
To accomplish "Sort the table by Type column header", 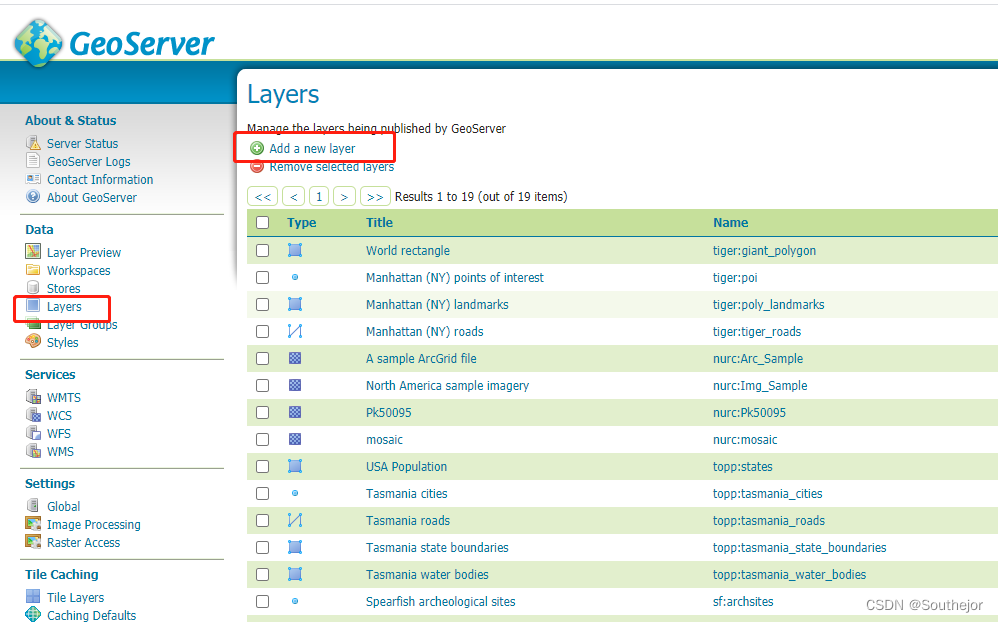I will pyautogui.click(x=302, y=222).
